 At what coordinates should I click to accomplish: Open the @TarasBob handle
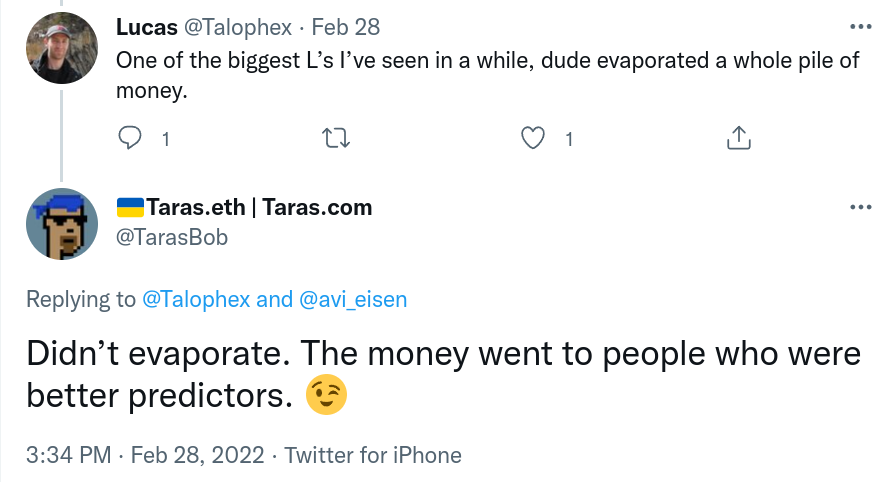(172, 237)
